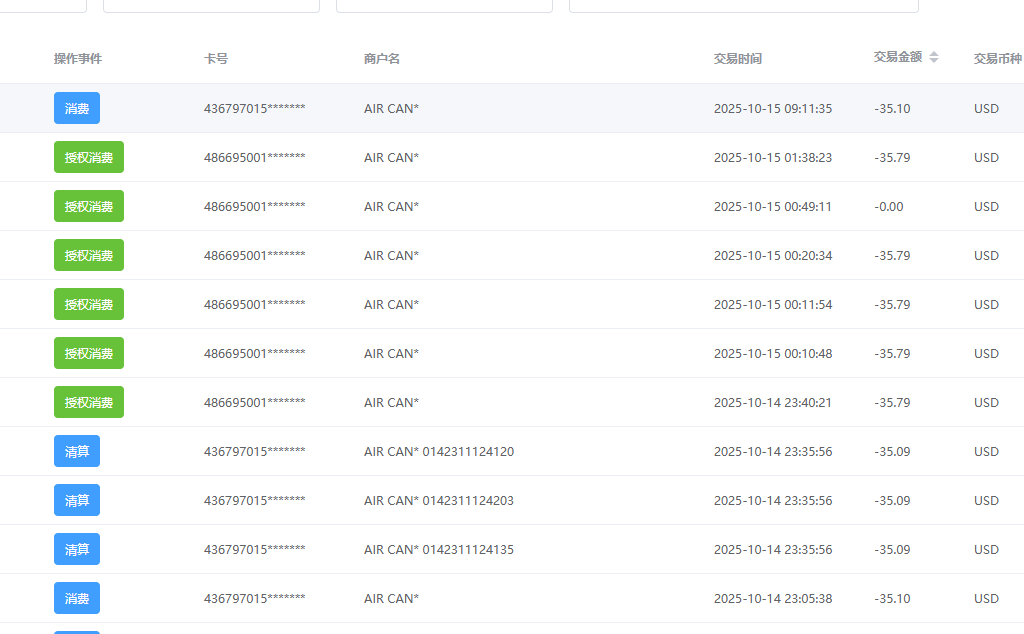Click the 消费 tag in the 23:05:38 row

click(x=77, y=598)
